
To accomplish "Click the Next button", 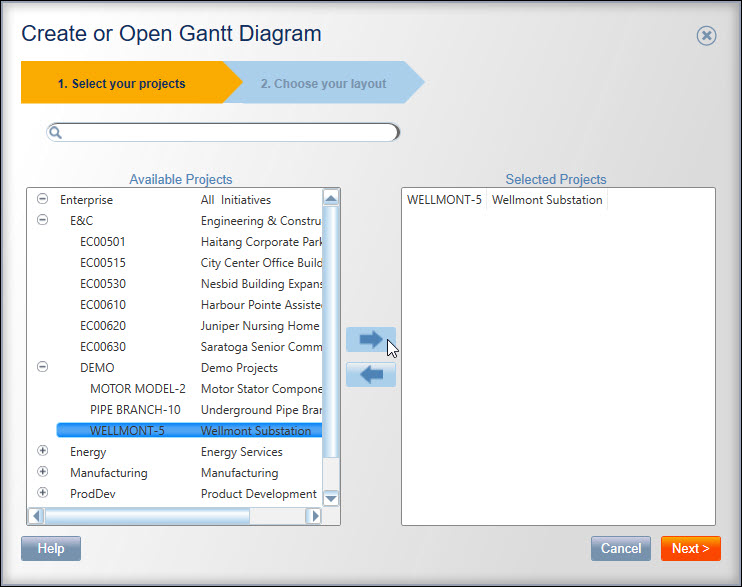I will (690, 549).
